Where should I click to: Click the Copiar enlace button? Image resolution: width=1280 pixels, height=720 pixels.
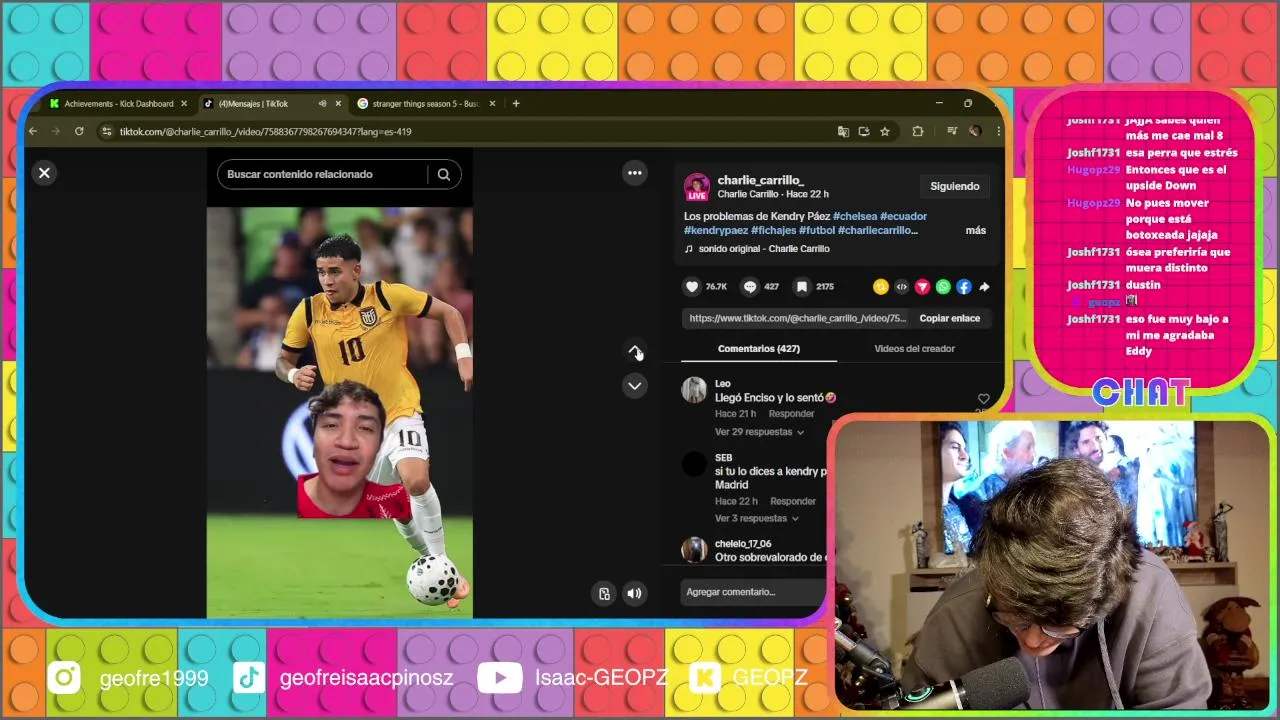[x=950, y=318]
